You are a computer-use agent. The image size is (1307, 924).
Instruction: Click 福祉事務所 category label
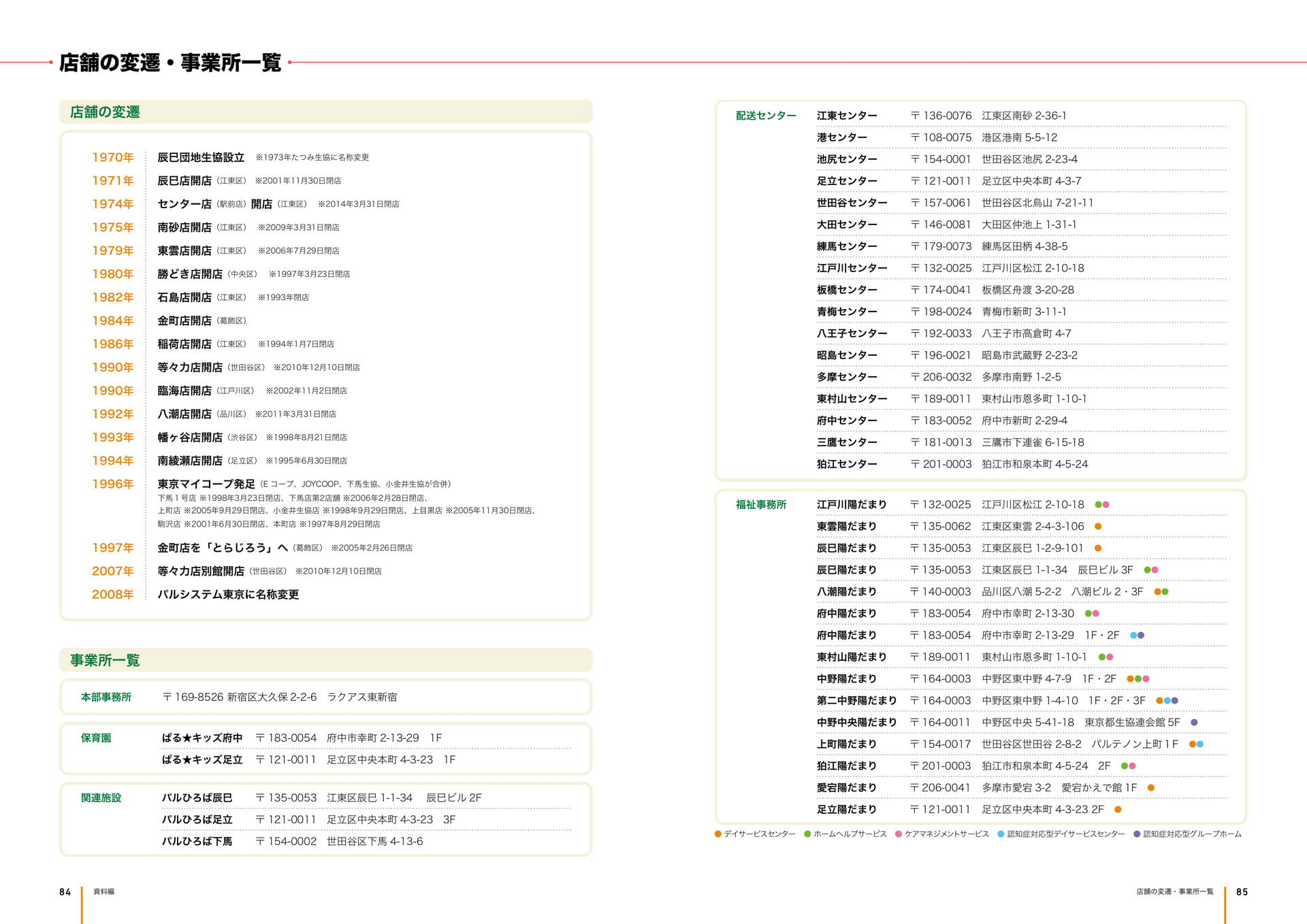pos(761,504)
